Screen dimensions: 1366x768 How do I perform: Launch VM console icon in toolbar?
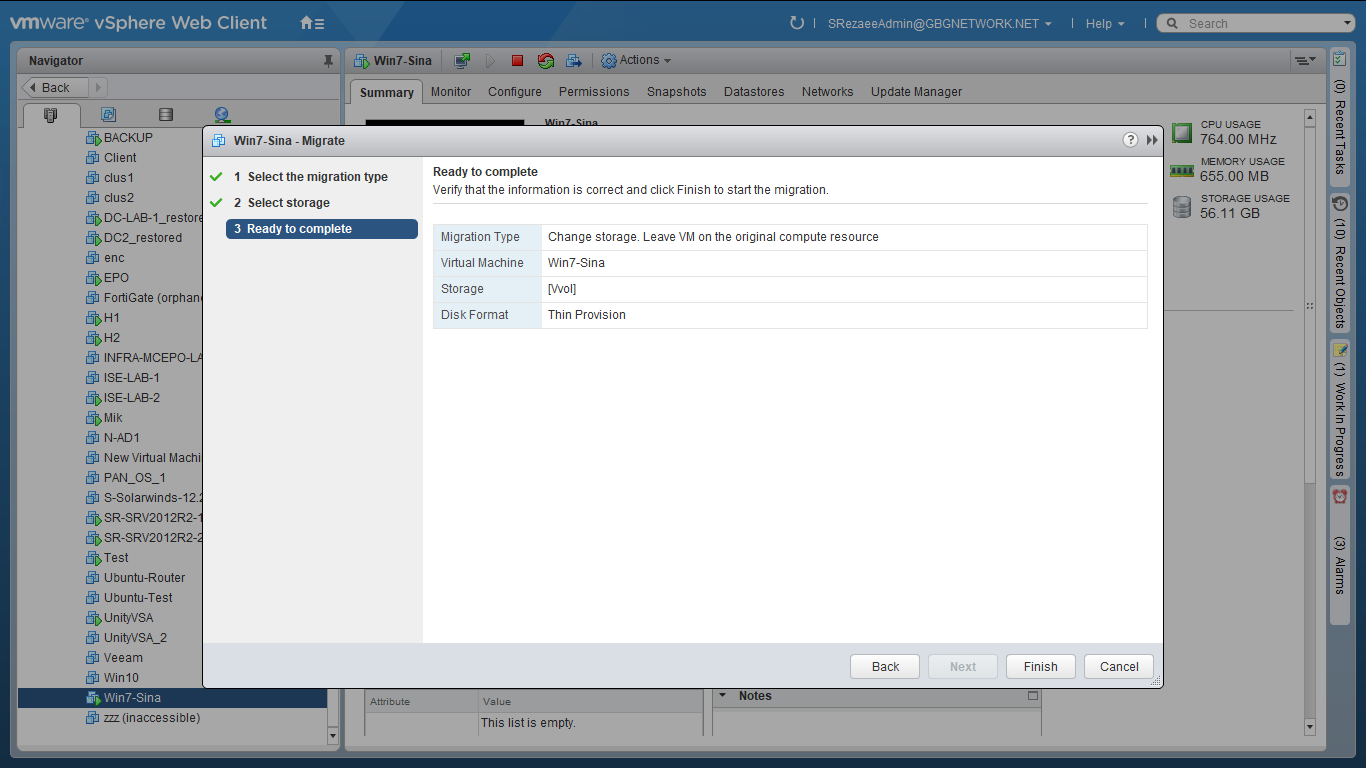(x=462, y=61)
